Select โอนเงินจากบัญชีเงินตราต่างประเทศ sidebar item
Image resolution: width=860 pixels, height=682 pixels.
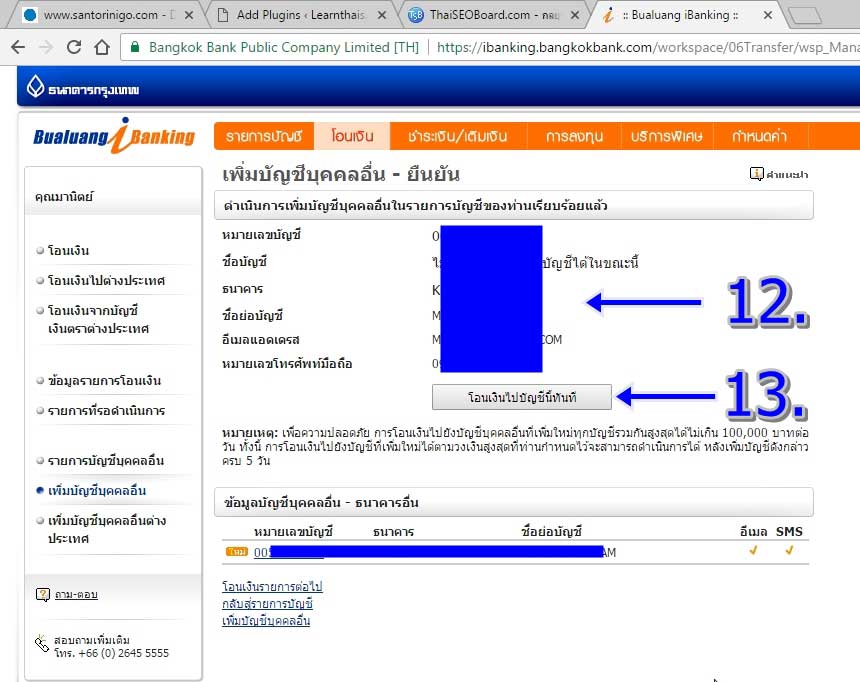click(x=98, y=319)
